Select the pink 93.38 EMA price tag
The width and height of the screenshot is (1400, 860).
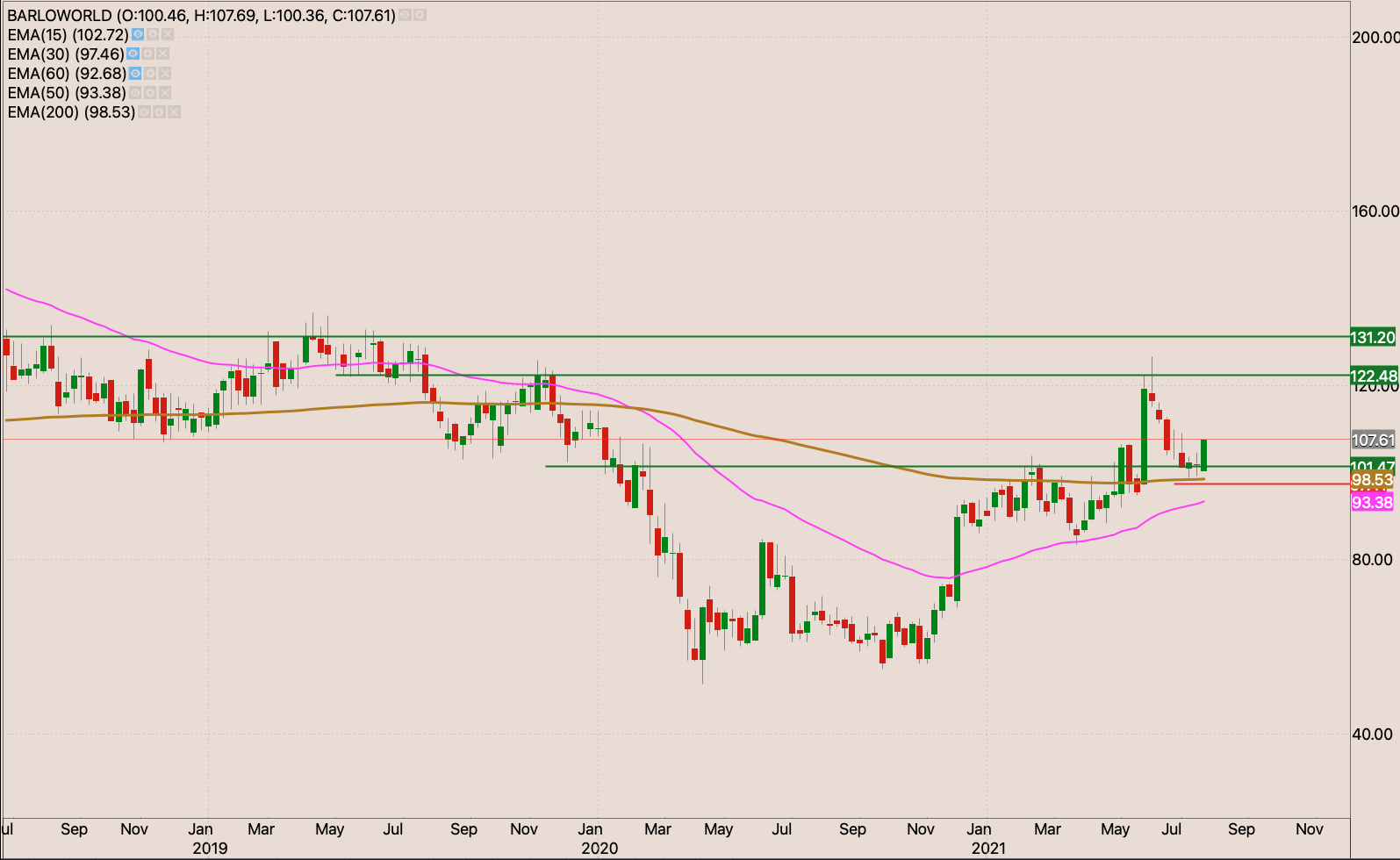tap(1372, 503)
